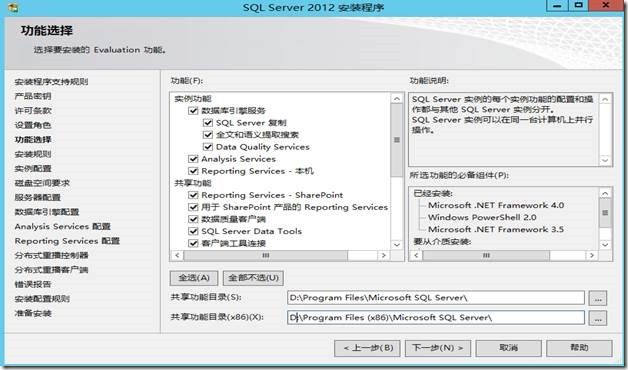Toggle SQL Server Data Tools checkbox

(x=193, y=231)
